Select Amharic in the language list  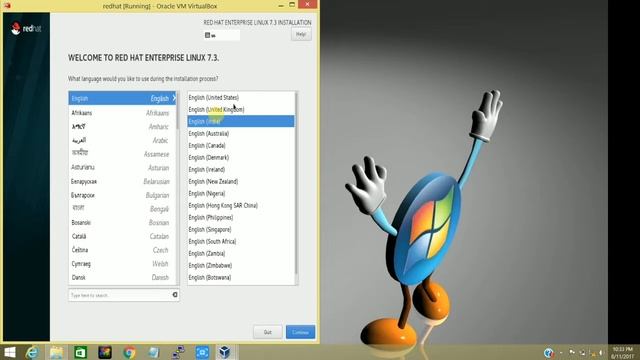122,127
